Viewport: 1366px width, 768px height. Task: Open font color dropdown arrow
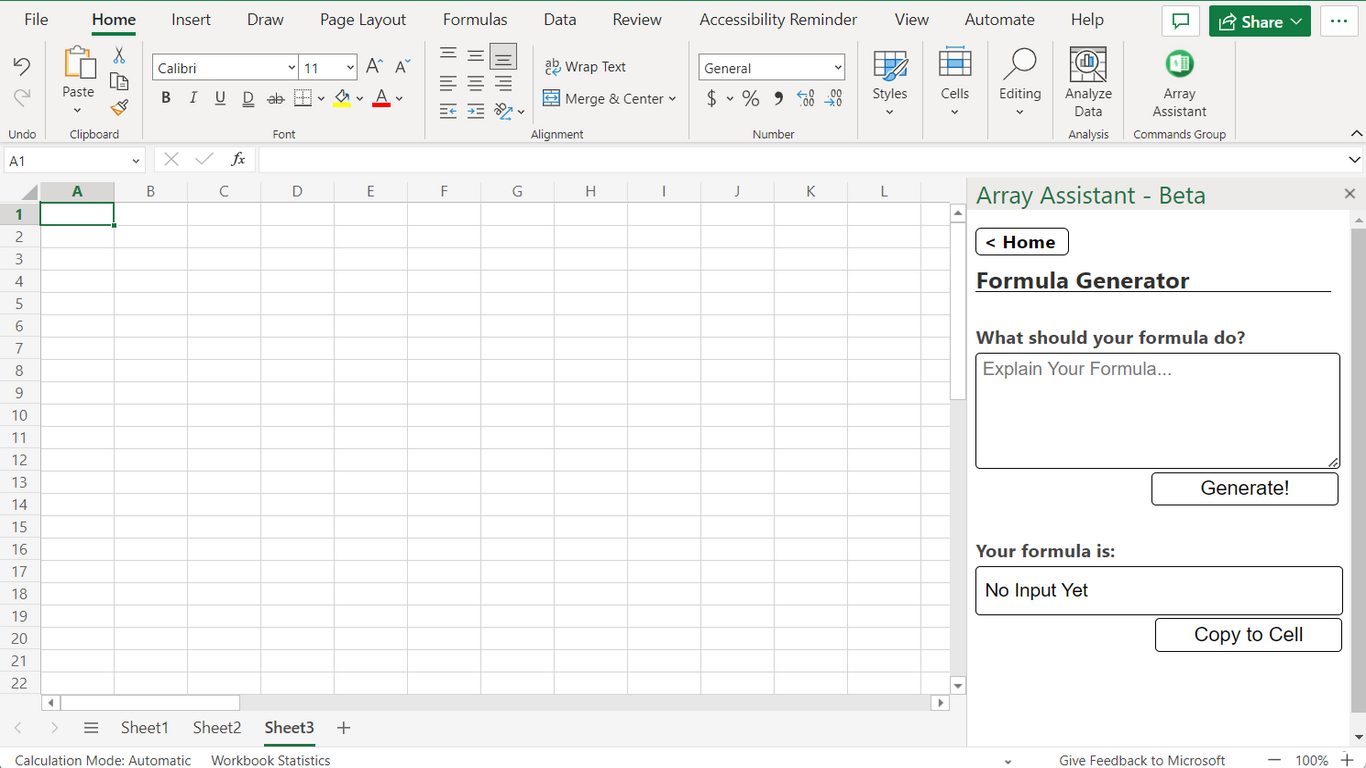pos(399,98)
